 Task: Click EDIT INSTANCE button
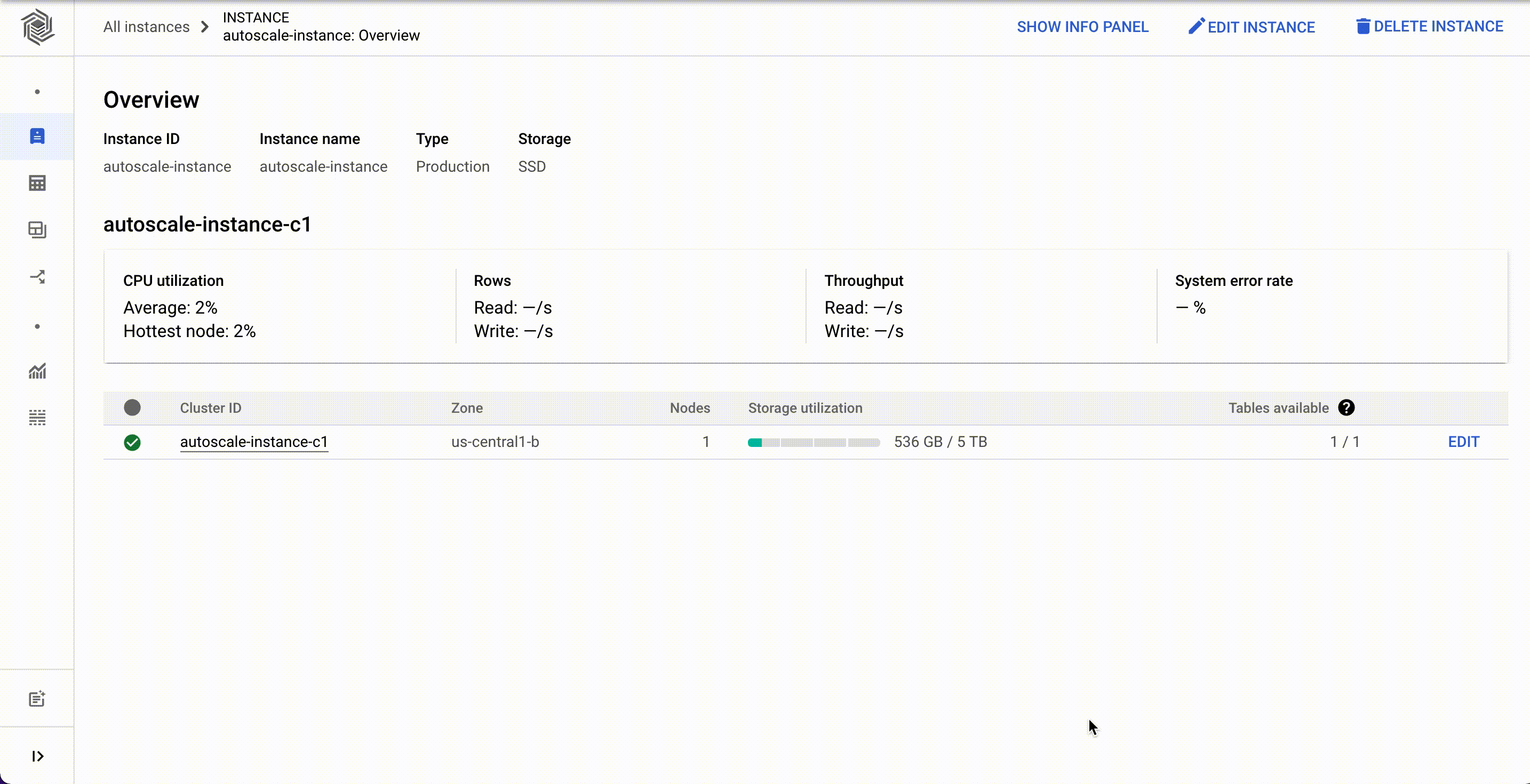click(1252, 27)
